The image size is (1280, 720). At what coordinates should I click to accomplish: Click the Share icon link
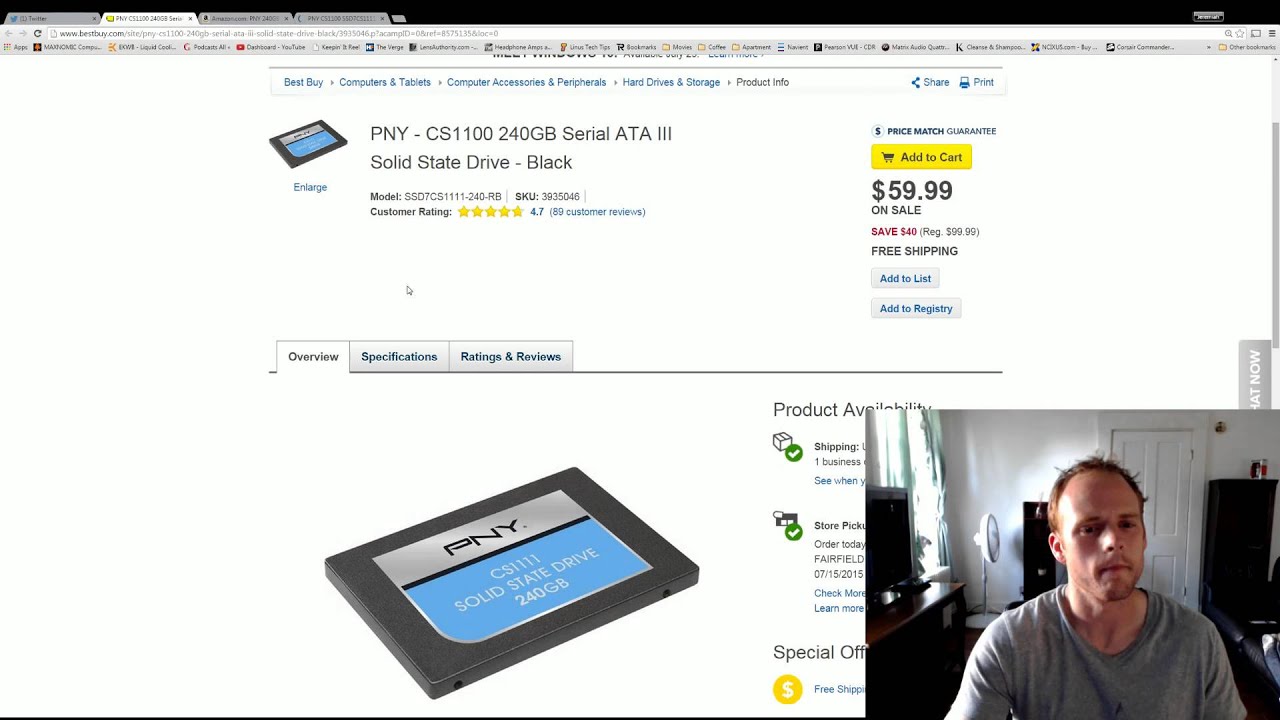[x=930, y=82]
